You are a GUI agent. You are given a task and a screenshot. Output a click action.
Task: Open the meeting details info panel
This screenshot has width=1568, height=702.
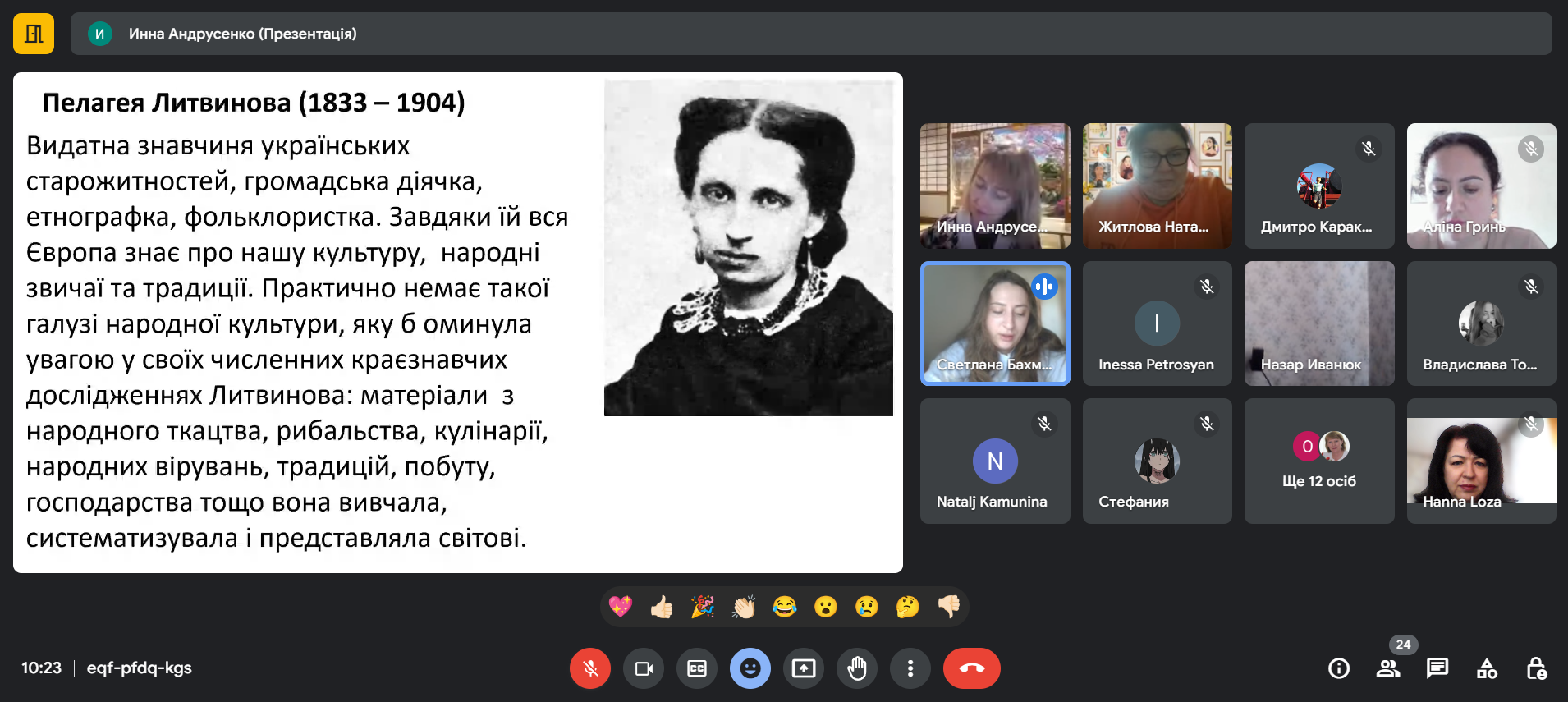[x=1339, y=668]
